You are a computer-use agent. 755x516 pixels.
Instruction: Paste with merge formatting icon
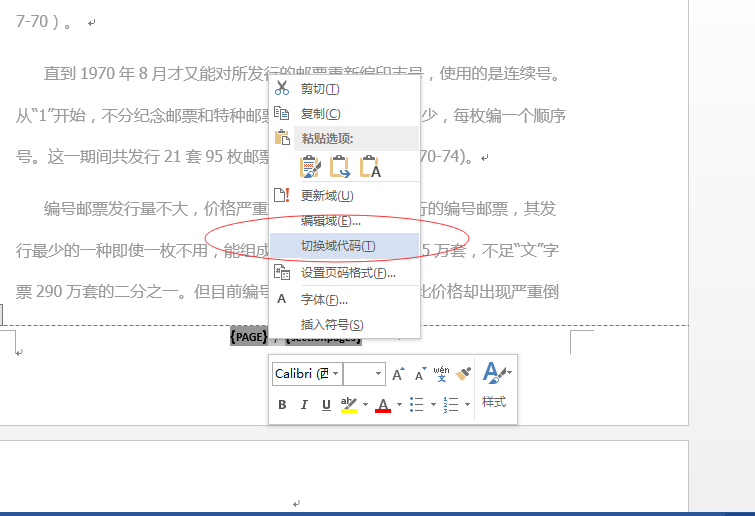point(340,167)
